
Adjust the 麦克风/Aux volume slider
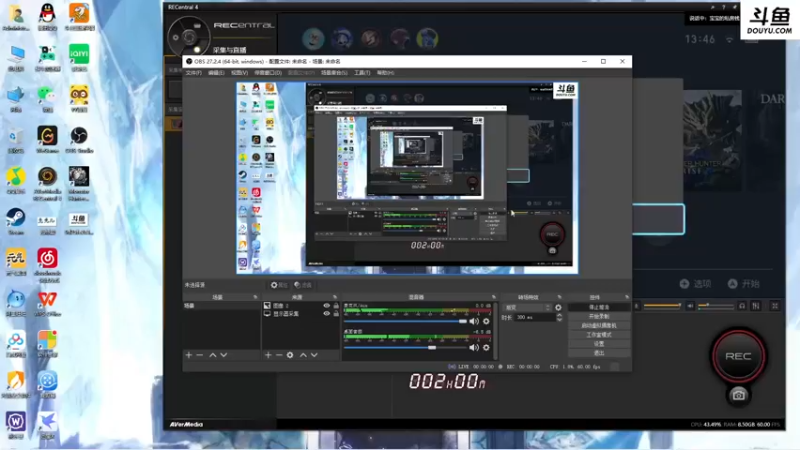click(405, 321)
